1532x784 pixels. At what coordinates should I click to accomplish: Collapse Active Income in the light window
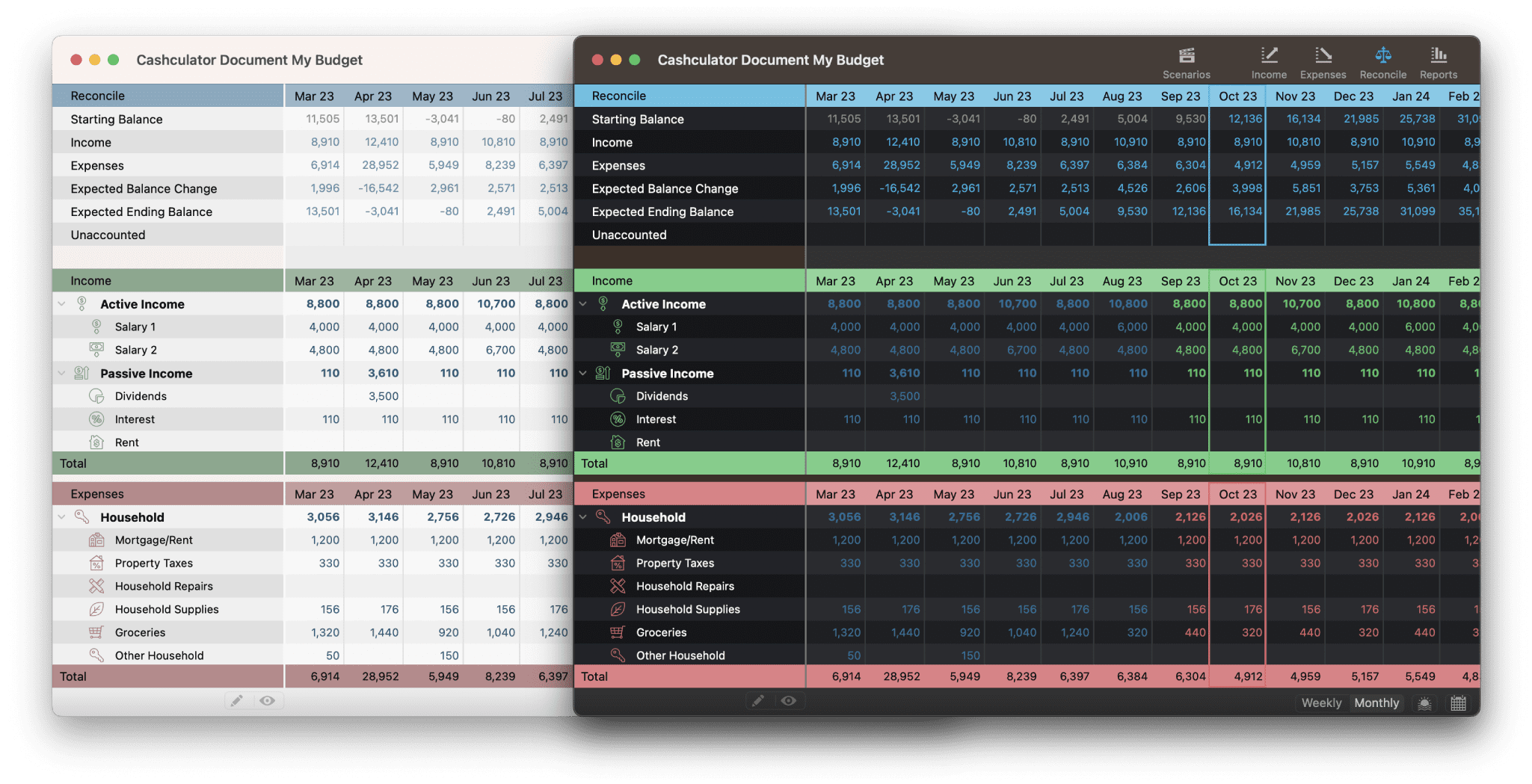coord(62,304)
